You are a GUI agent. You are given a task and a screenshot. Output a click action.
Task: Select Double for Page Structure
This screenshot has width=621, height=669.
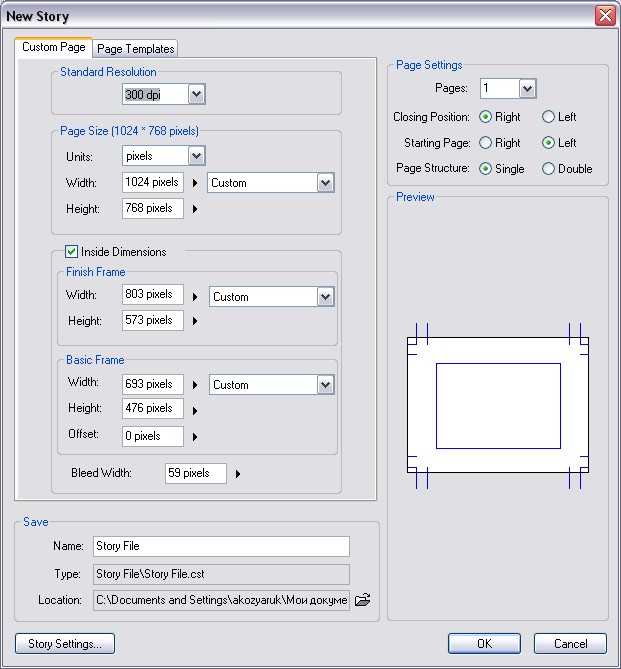pos(548,169)
